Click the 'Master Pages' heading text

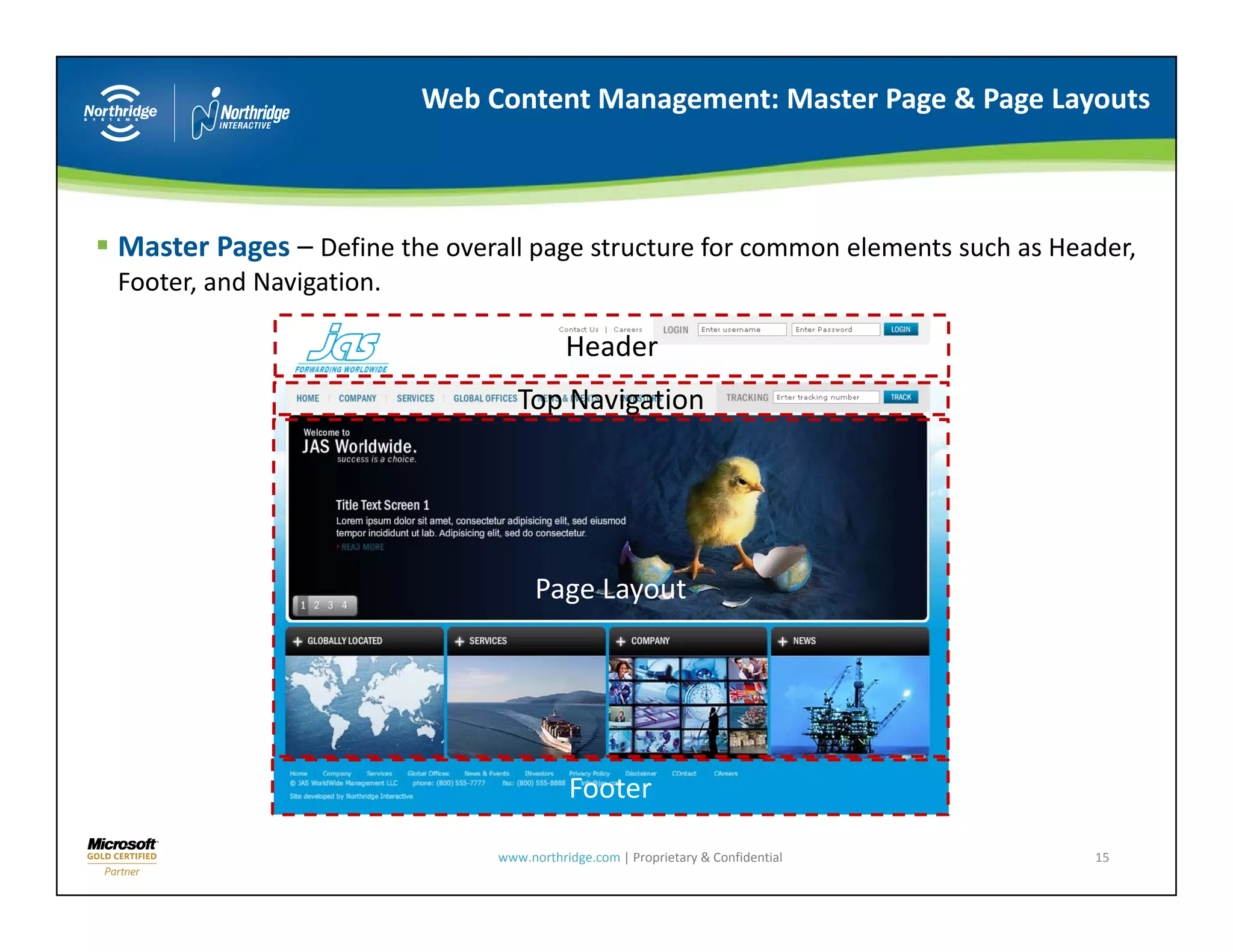pos(203,247)
